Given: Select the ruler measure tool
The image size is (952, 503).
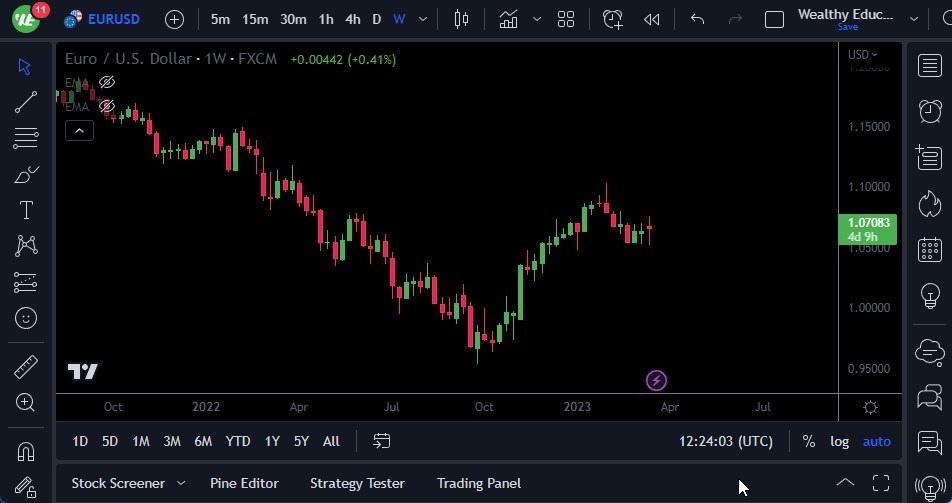Looking at the screenshot, I should (26, 366).
